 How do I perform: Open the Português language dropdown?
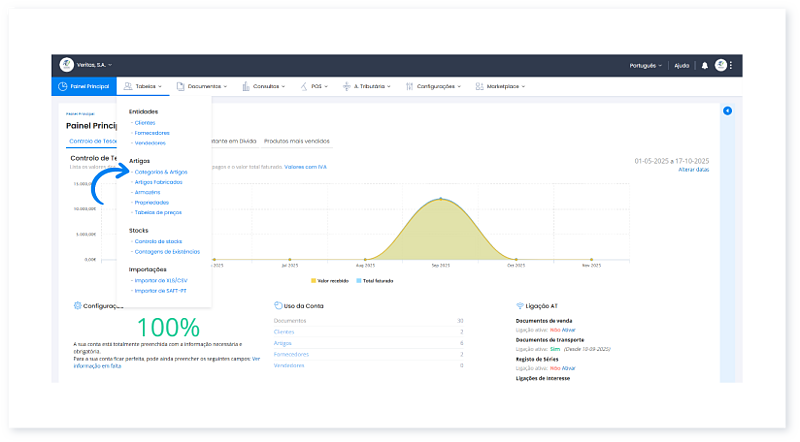[x=646, y=65]
